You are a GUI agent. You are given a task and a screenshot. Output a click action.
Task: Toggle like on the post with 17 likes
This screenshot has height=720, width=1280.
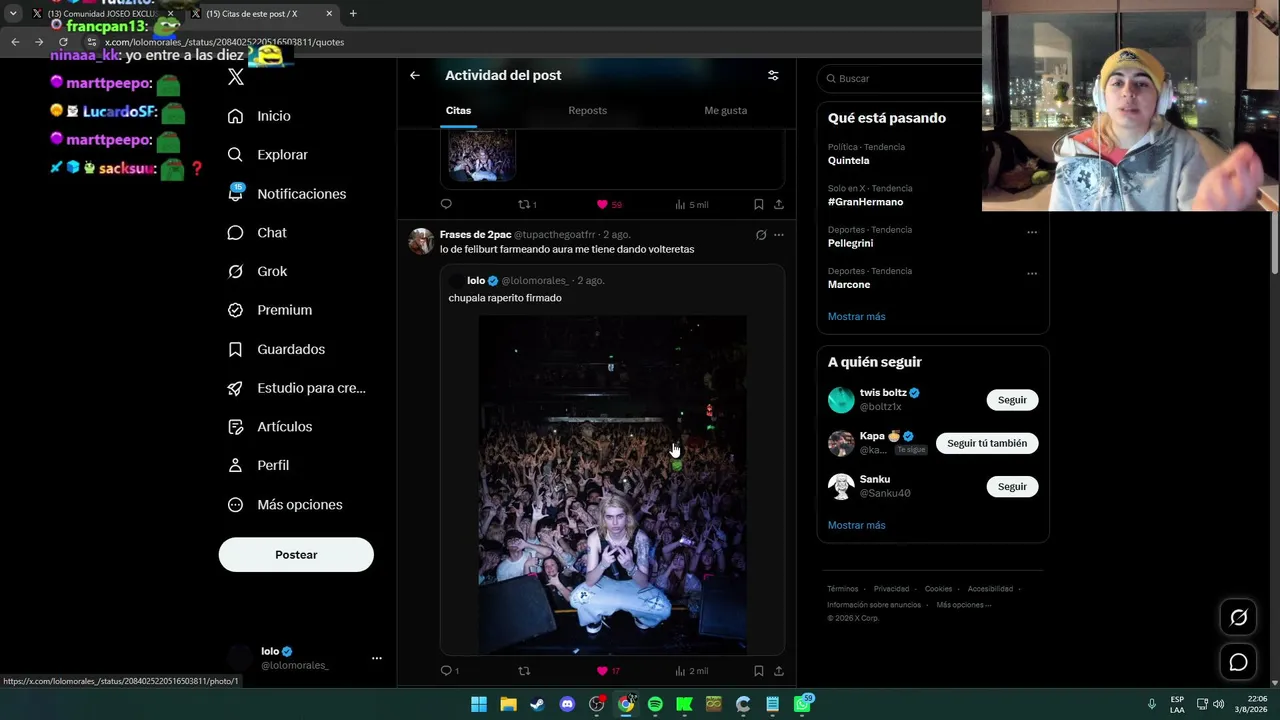[x=608, y=671]
